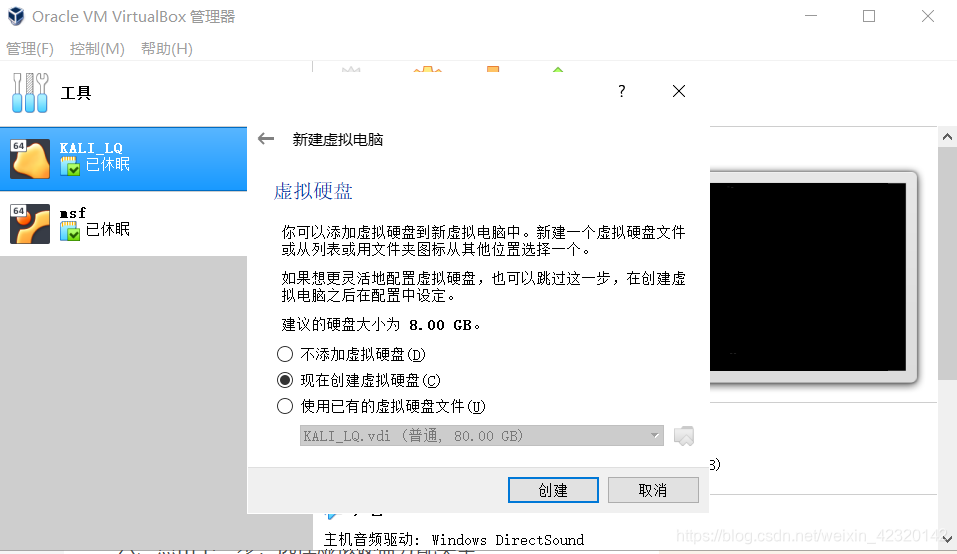This screenshot has width=957, height=554.
Task: Click the KALI_LQ saved-state icon
Action: pos(70,166)
